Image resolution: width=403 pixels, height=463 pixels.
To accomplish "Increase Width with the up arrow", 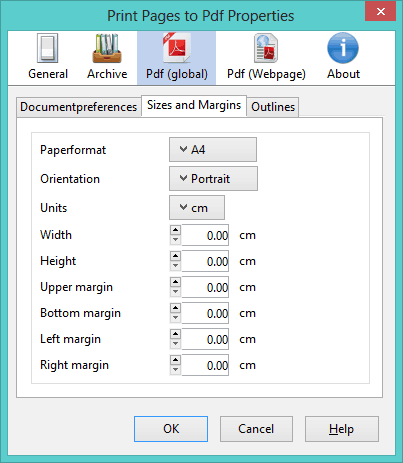I will pos(175,230).
